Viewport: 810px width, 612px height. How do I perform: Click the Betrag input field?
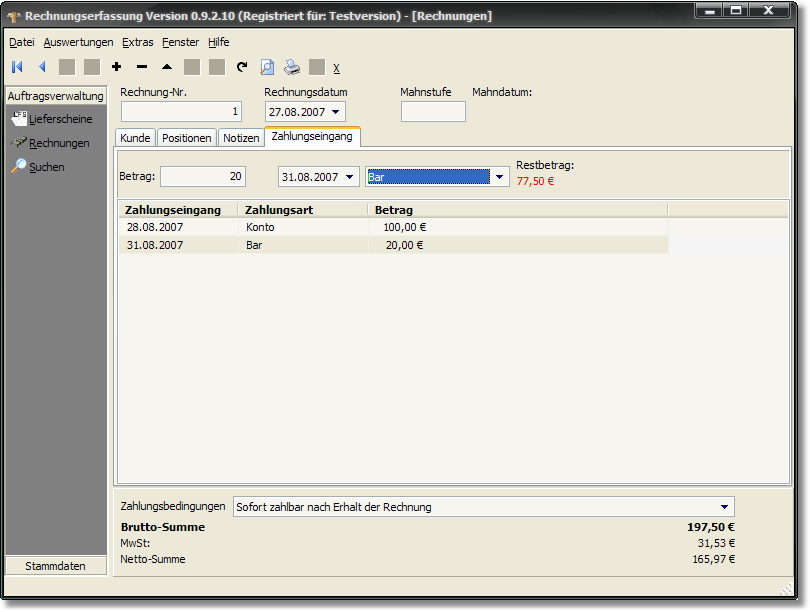(x=203, y=177)
